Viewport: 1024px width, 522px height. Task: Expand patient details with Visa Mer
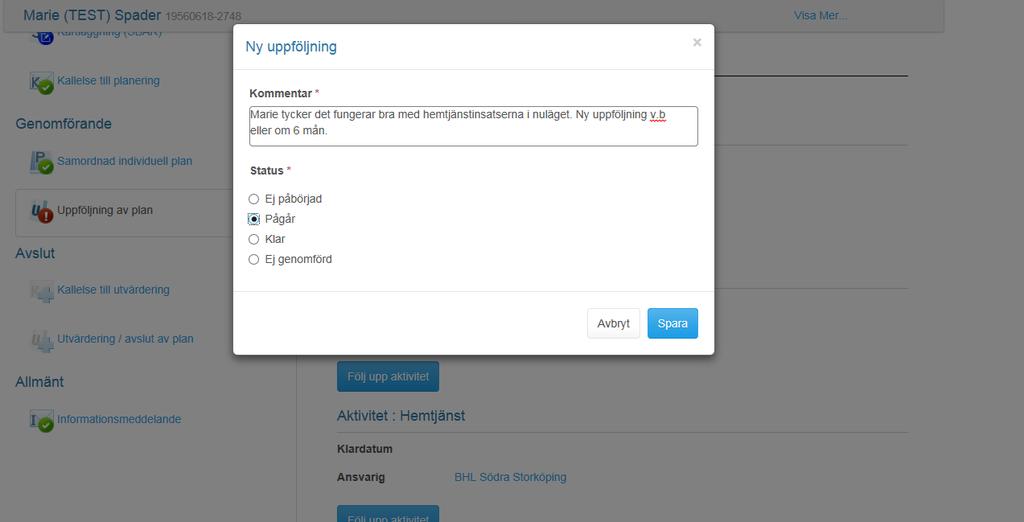pos(820,16)
